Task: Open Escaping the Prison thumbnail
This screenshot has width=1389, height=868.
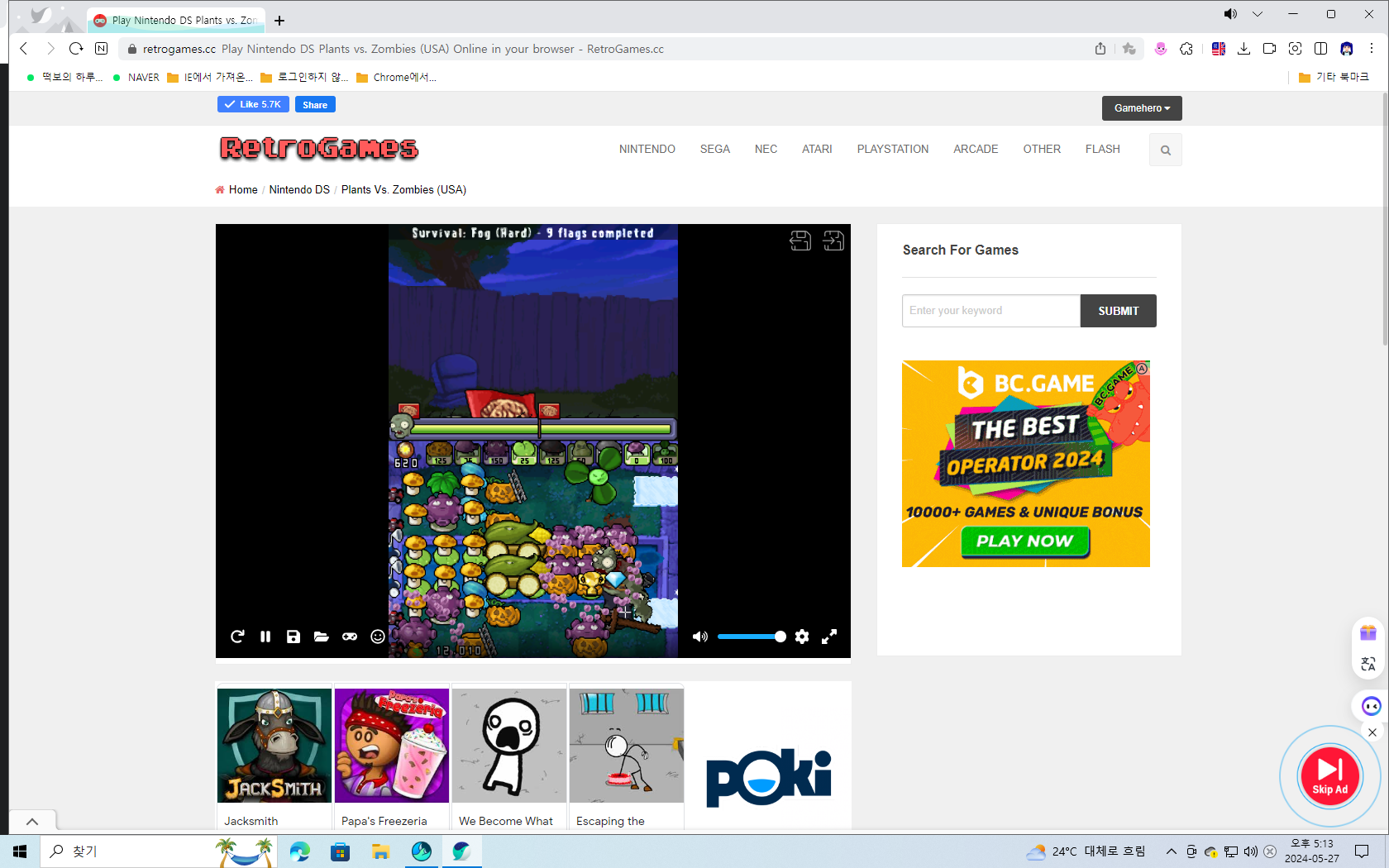Action: [627, 746]
